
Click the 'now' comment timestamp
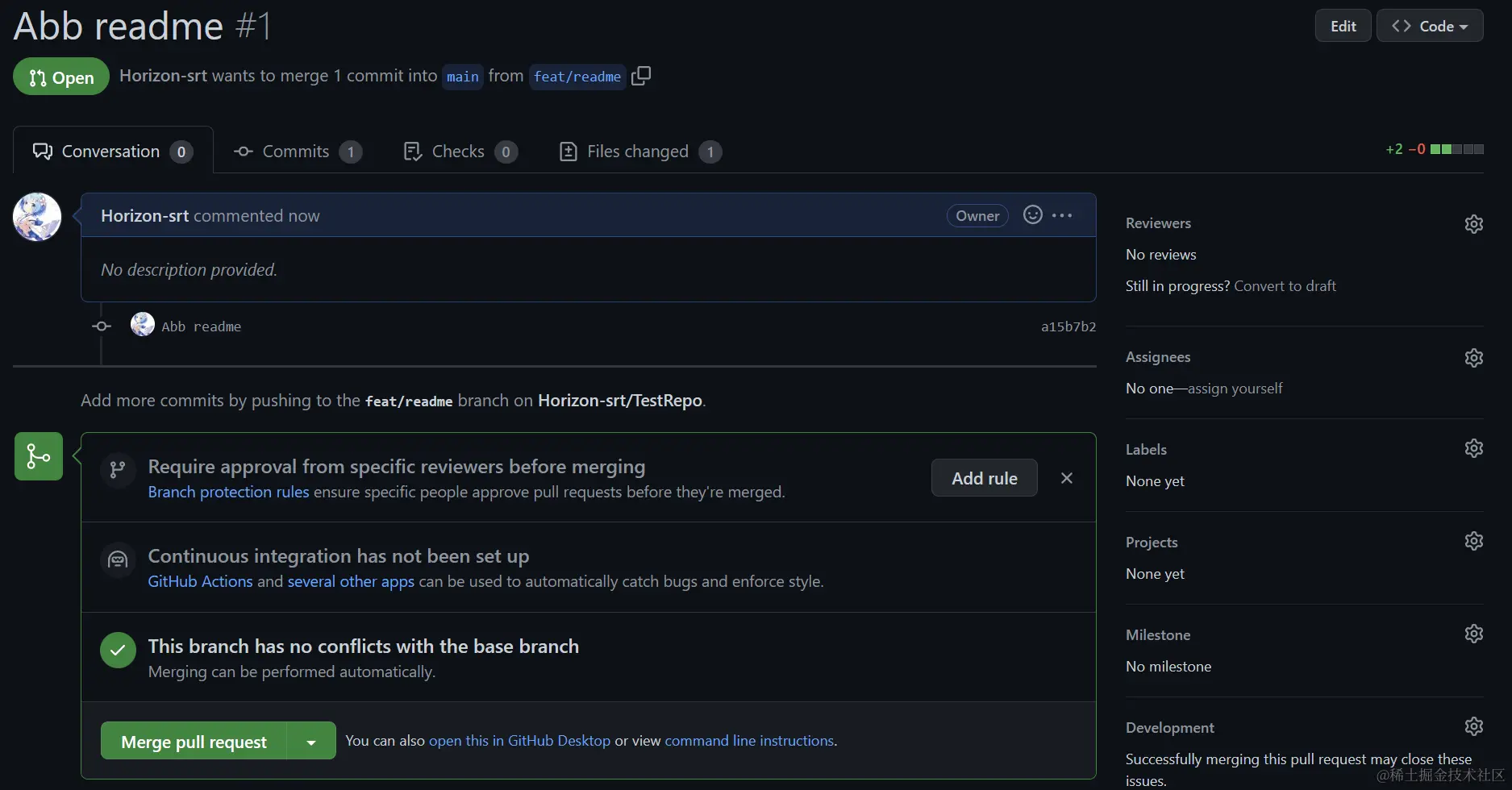coord(304,215)
